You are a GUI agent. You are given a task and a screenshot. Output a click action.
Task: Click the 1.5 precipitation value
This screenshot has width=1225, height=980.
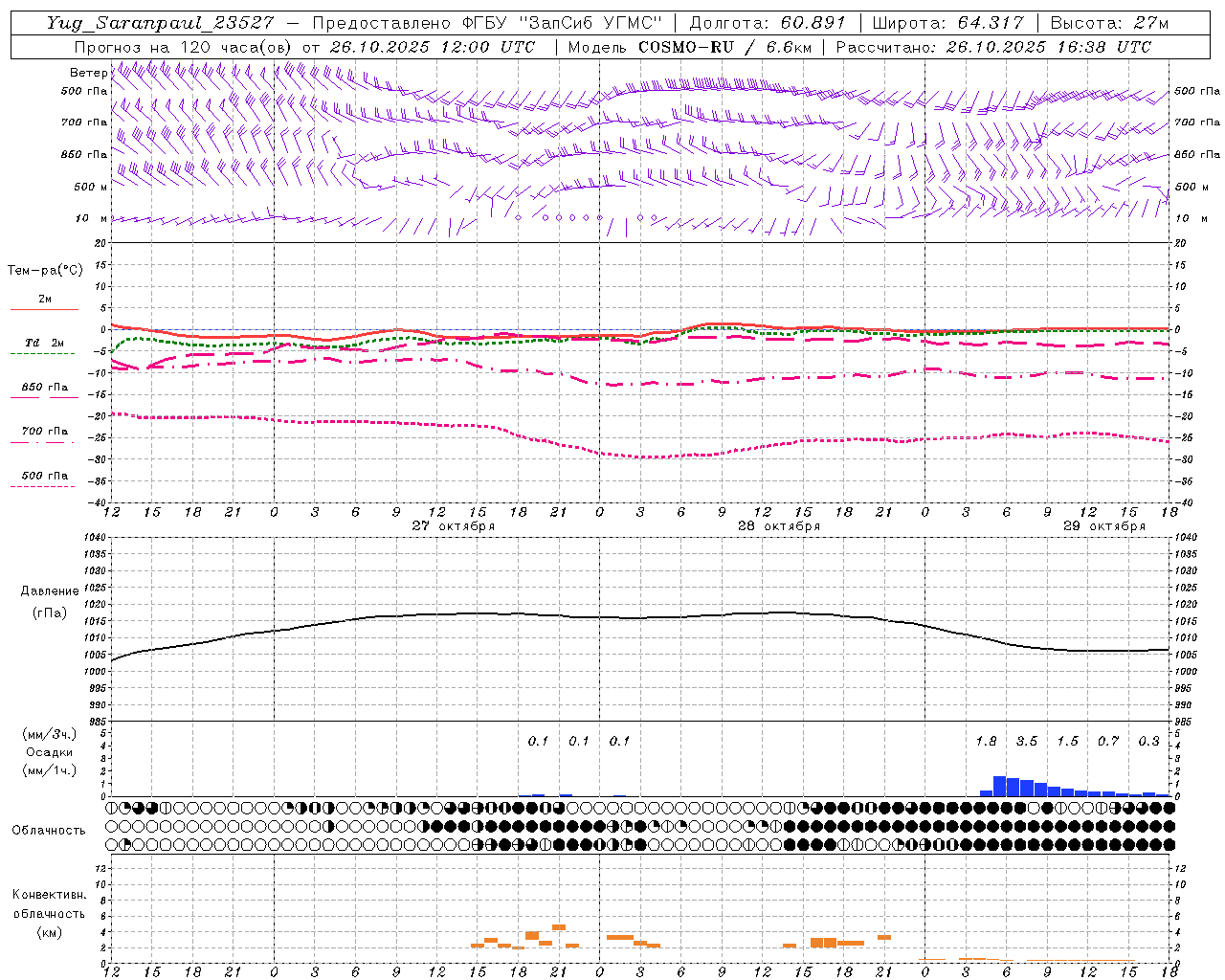coord(1067,742)
